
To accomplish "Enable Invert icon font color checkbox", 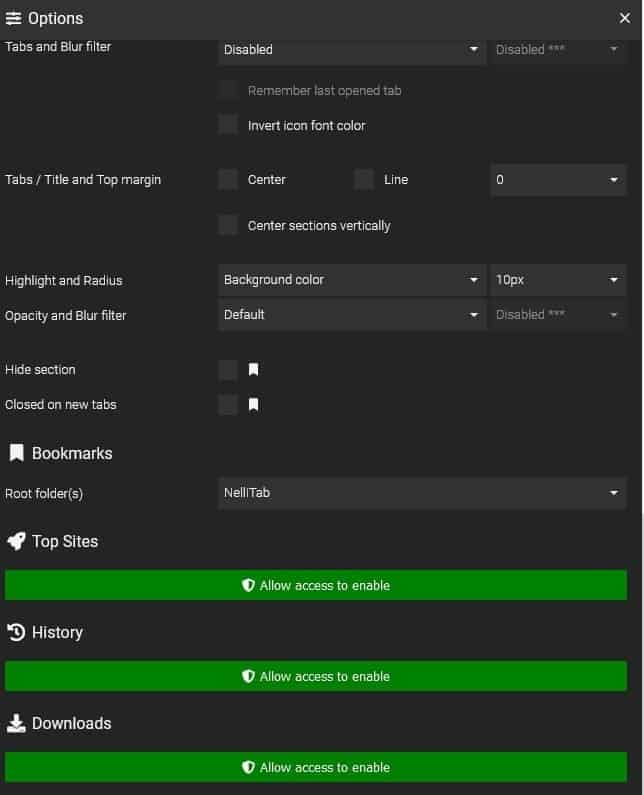I will click(228, 125).
